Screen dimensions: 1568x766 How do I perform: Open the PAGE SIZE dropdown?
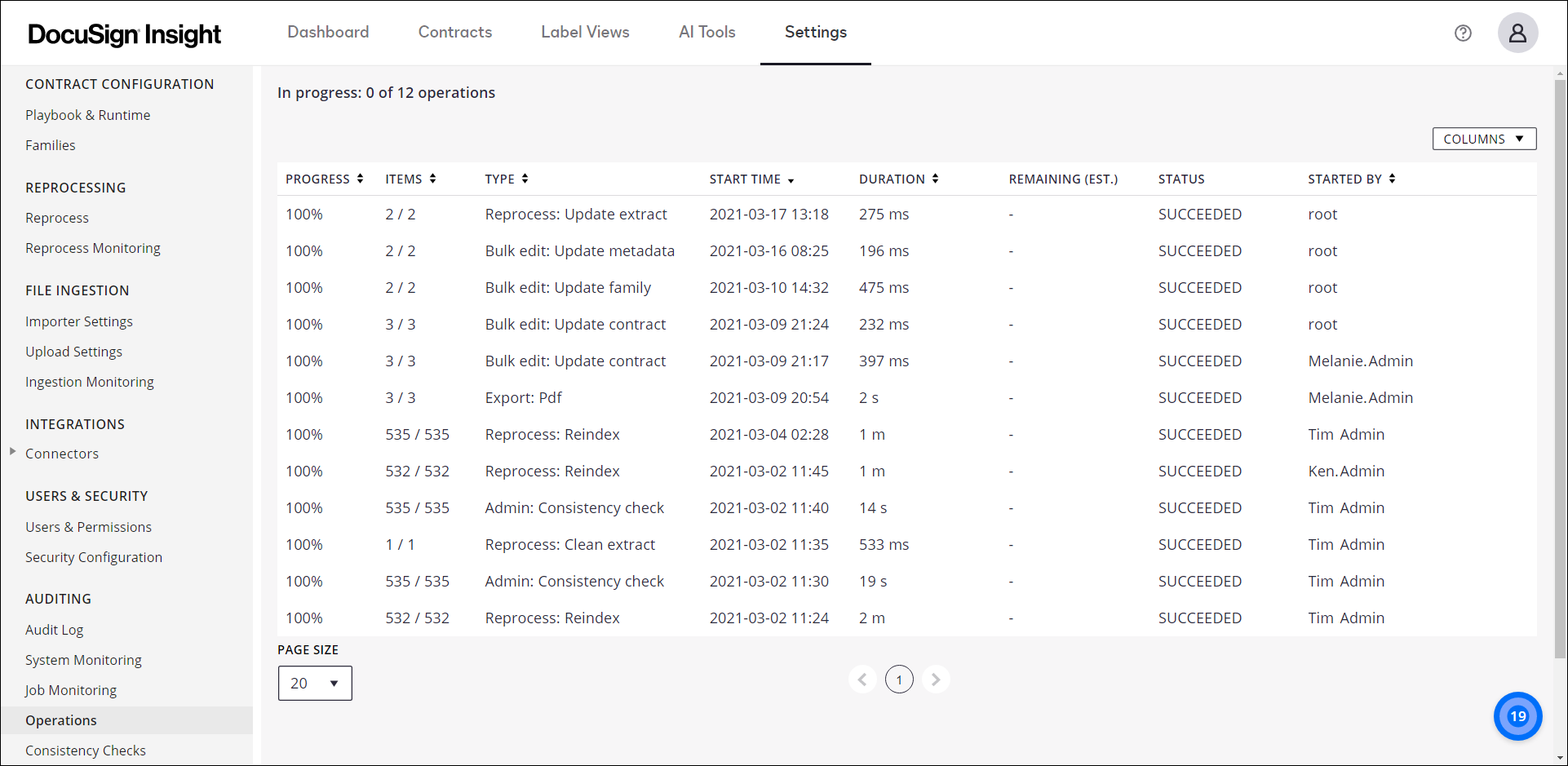[x=315, y=683]
